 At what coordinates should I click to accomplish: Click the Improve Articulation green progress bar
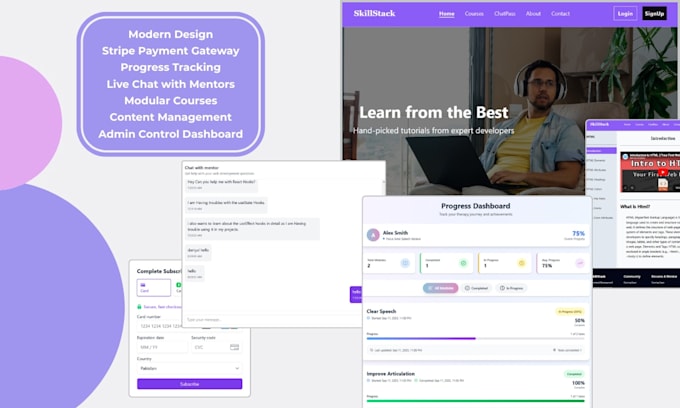(475, 401)
